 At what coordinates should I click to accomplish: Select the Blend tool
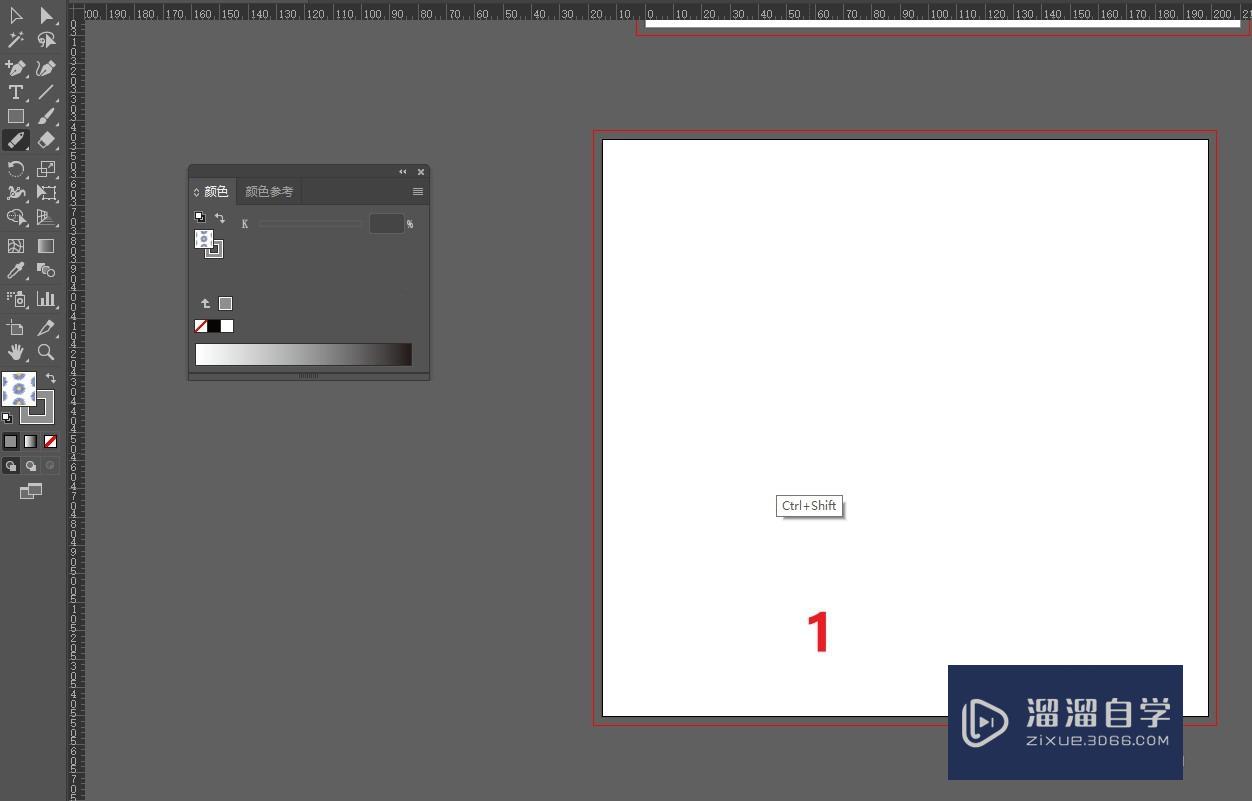point(46,270)
